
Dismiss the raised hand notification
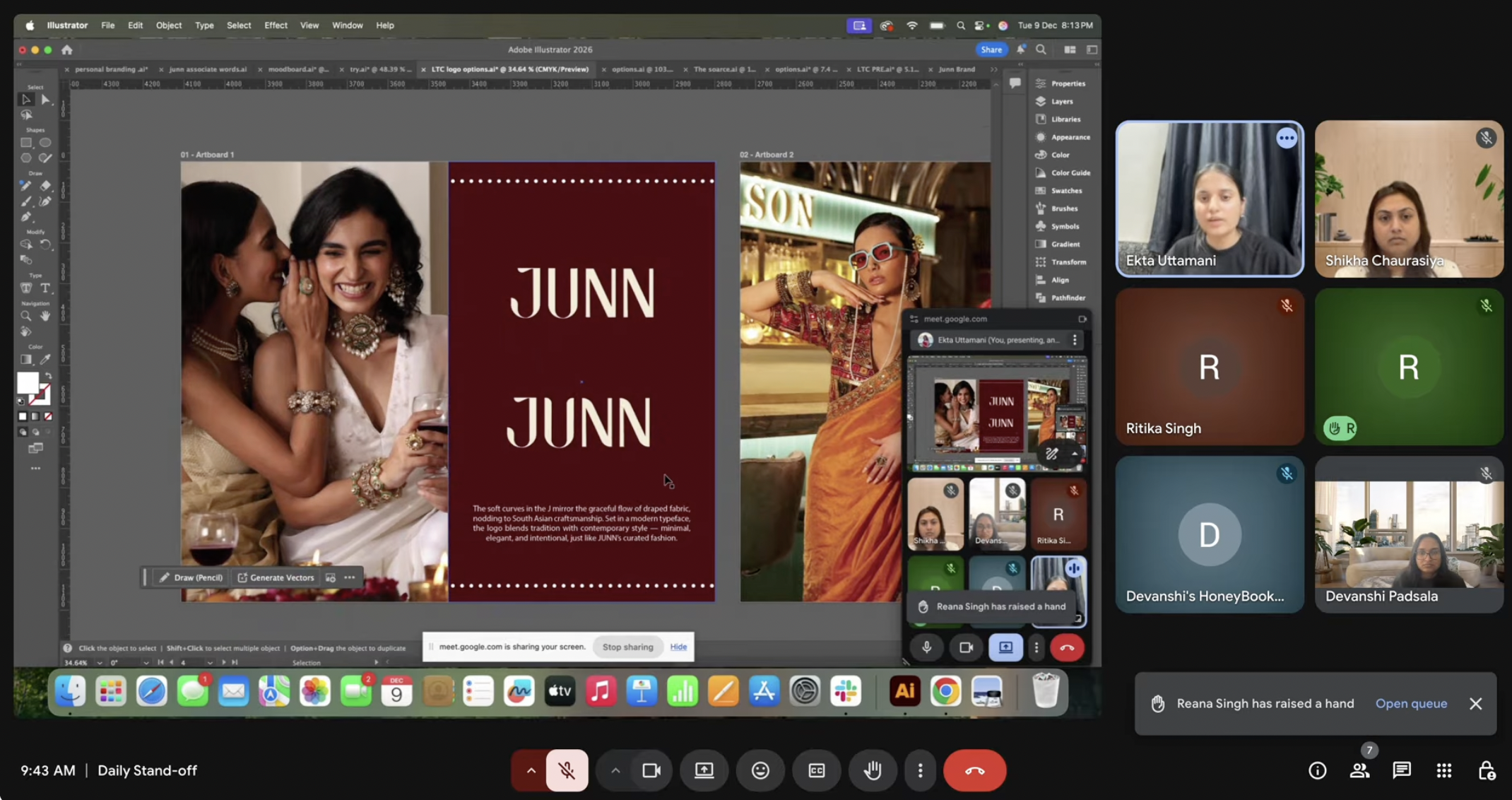pos(1475,703)
